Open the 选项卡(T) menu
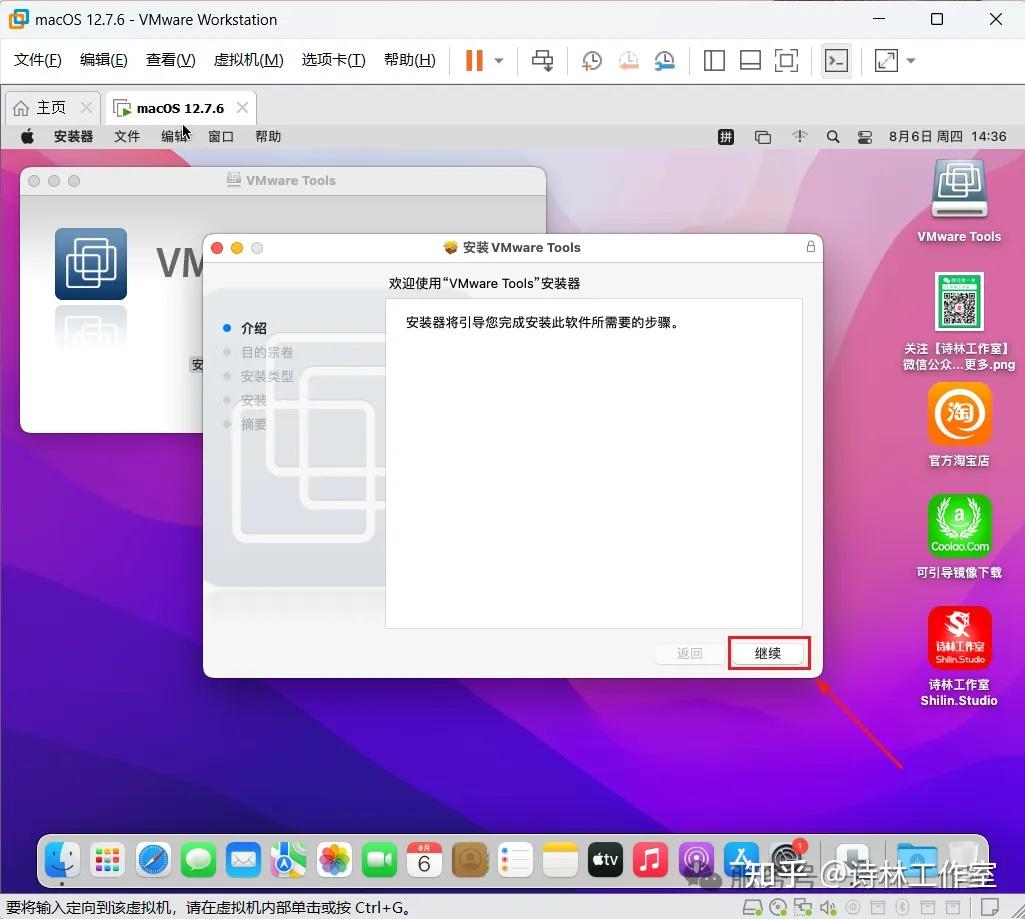1025x919 pixels. pos(333,60)
